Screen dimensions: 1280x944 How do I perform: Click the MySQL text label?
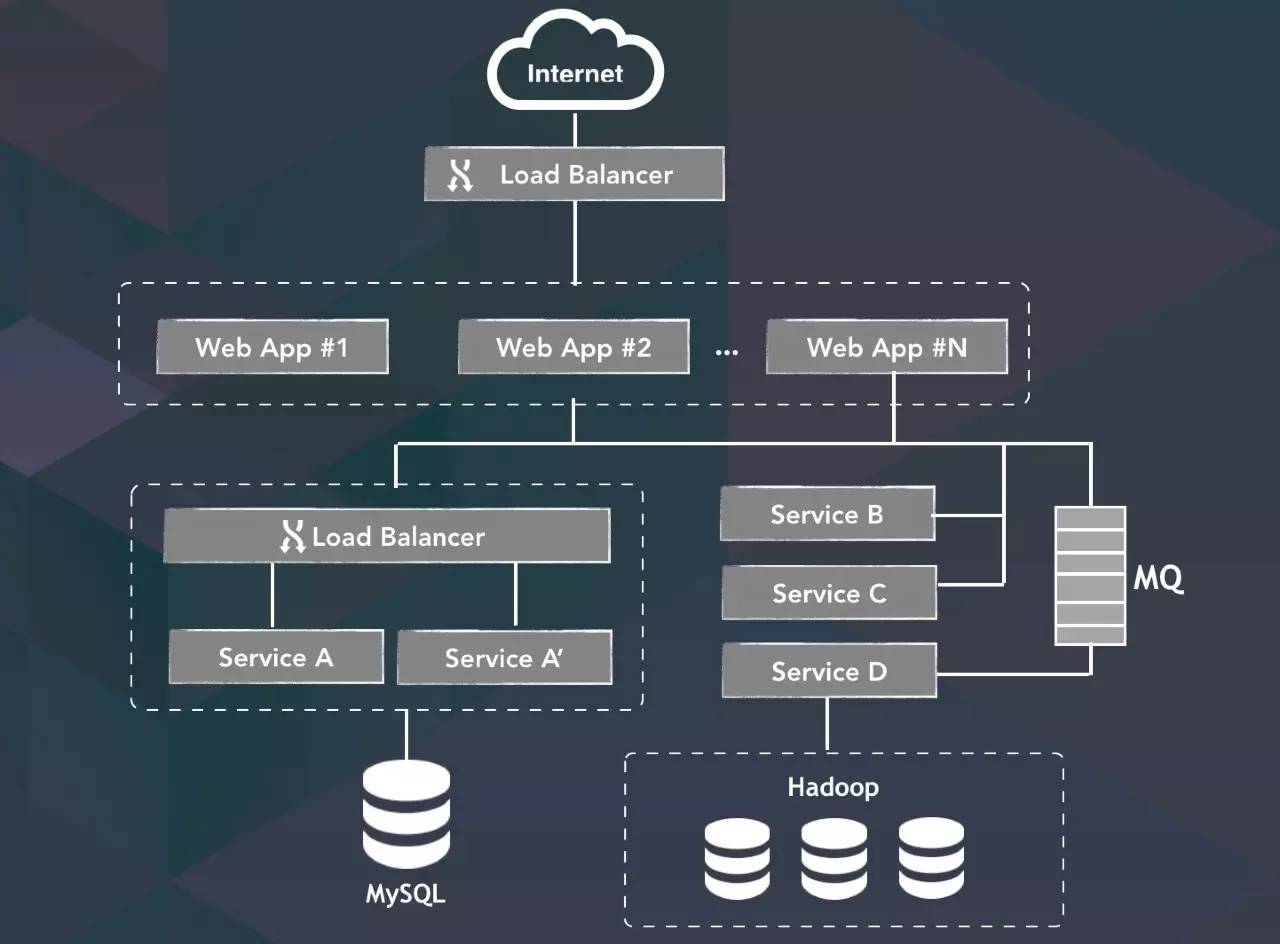point(405,892)
